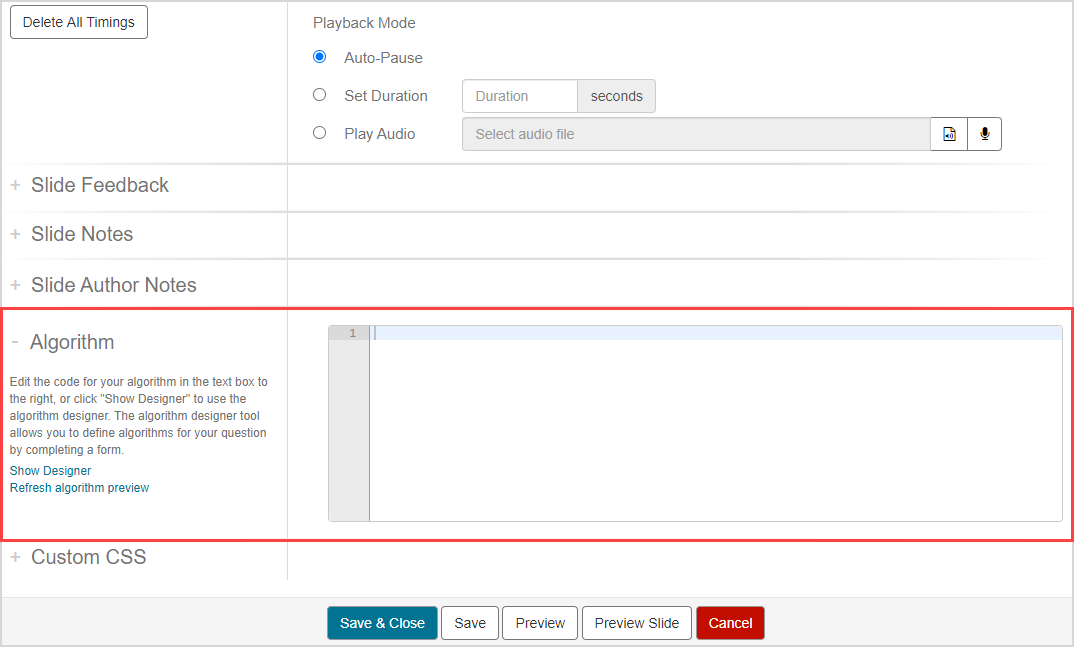Expand the Slide Notes section
This screenshot has height=647, width=1074.
click(81, 234)
